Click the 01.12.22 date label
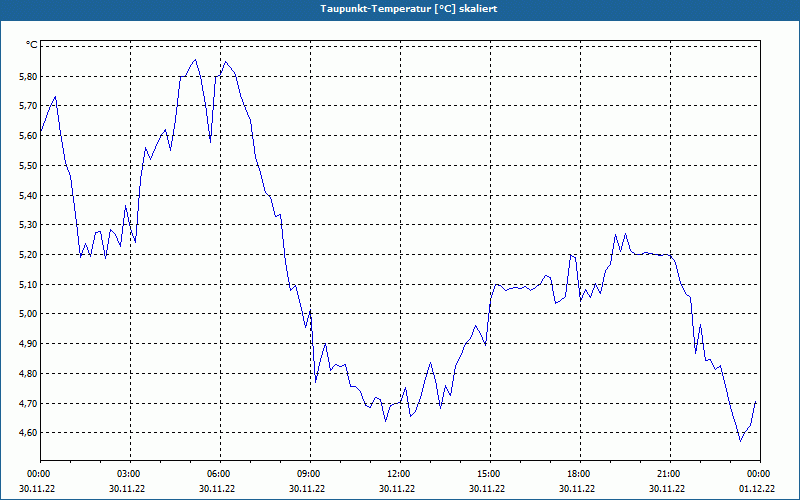800x500 pixels. point(757,489)
